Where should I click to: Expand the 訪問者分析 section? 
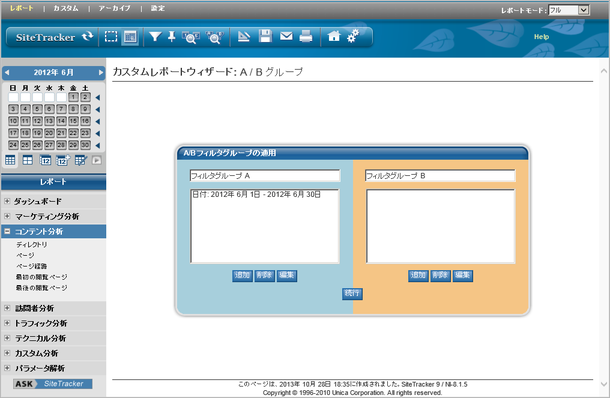pos(7,308)
